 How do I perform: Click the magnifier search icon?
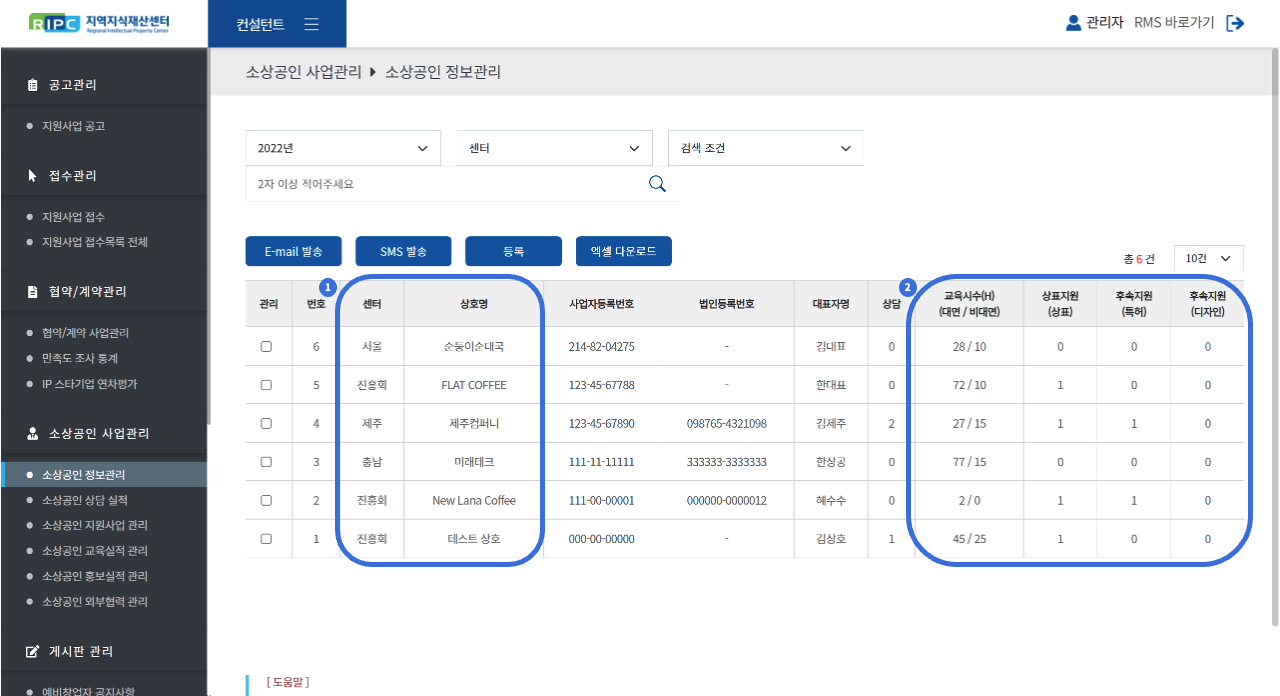click(x=657, y=183)
